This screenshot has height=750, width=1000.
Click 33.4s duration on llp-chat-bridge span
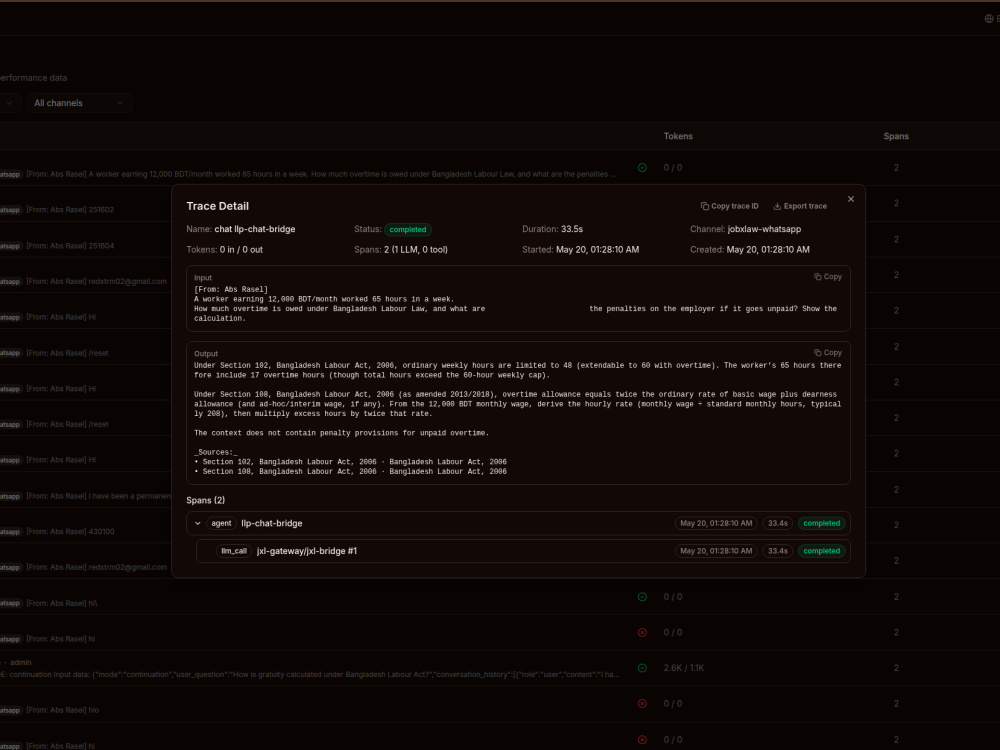click(777, 523)
